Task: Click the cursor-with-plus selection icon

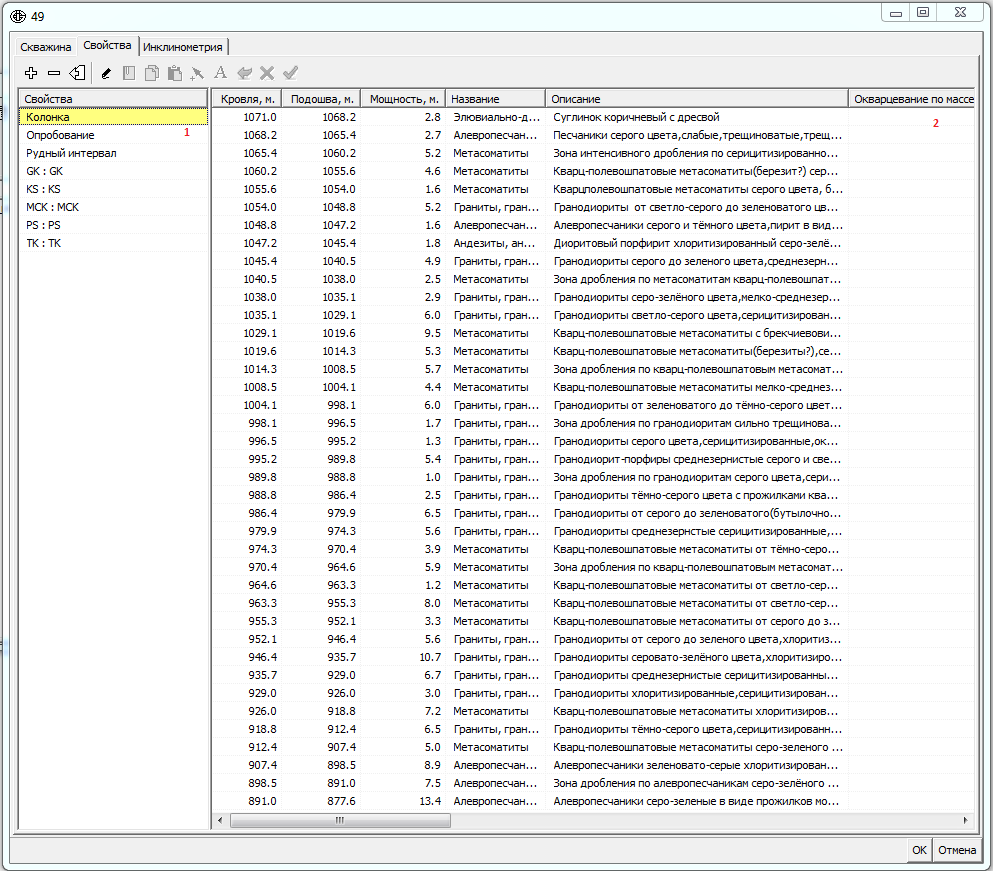Action: [x=197, y=73]
